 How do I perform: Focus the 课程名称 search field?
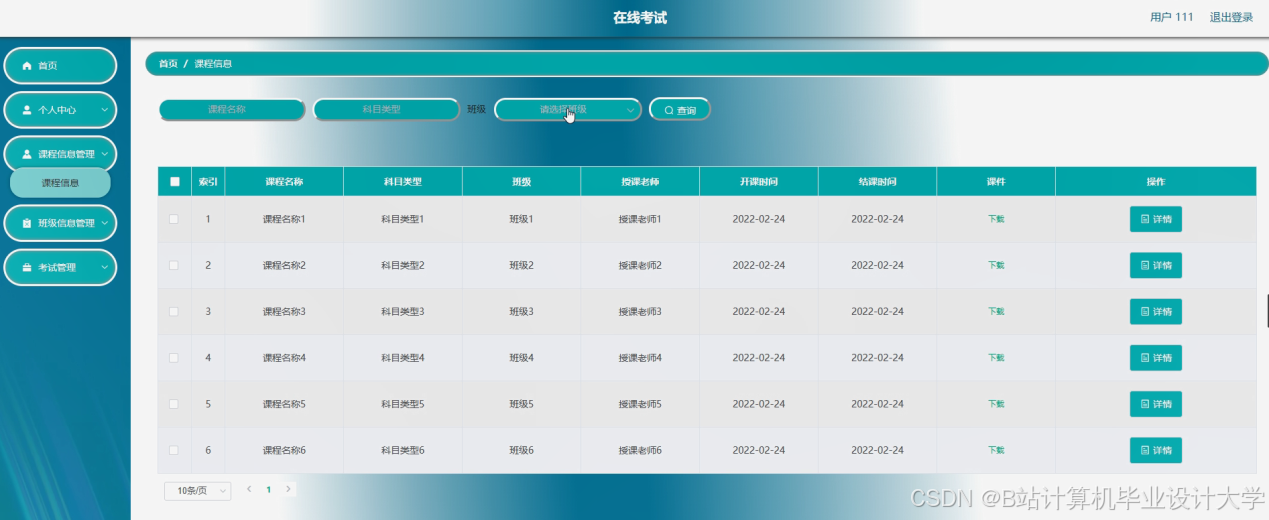(x=231, y=109)
